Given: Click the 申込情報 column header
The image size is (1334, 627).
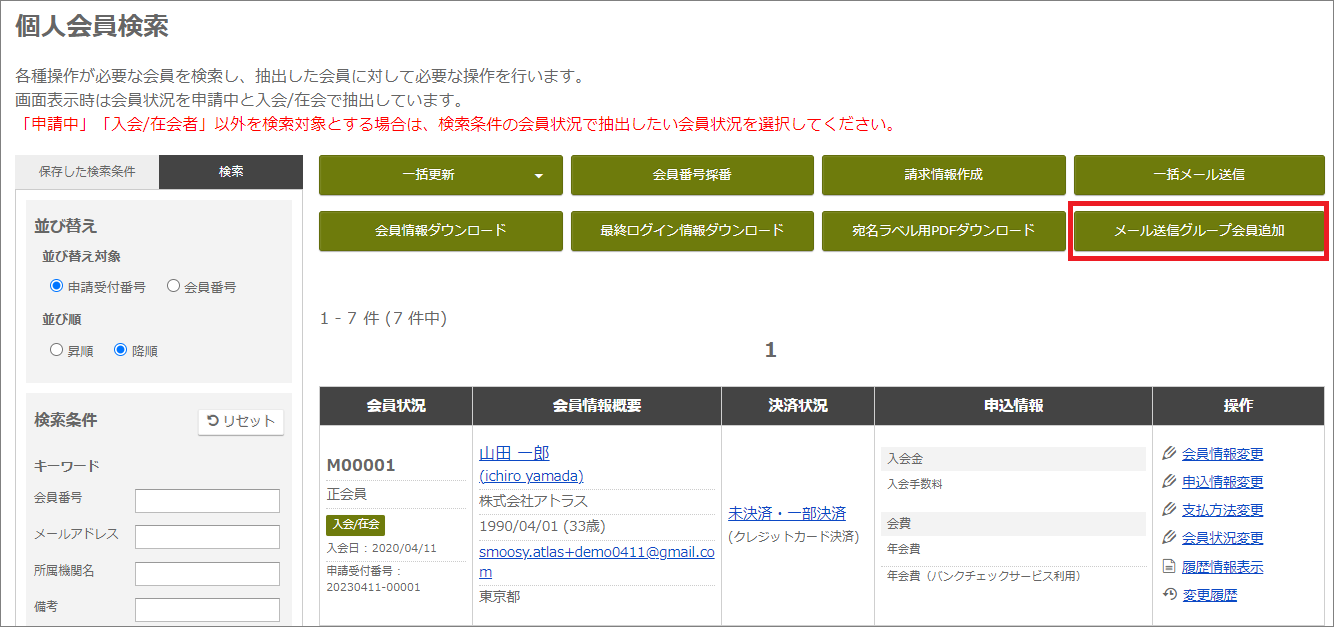Looking at the screenshot, I should click(1013, 406).
